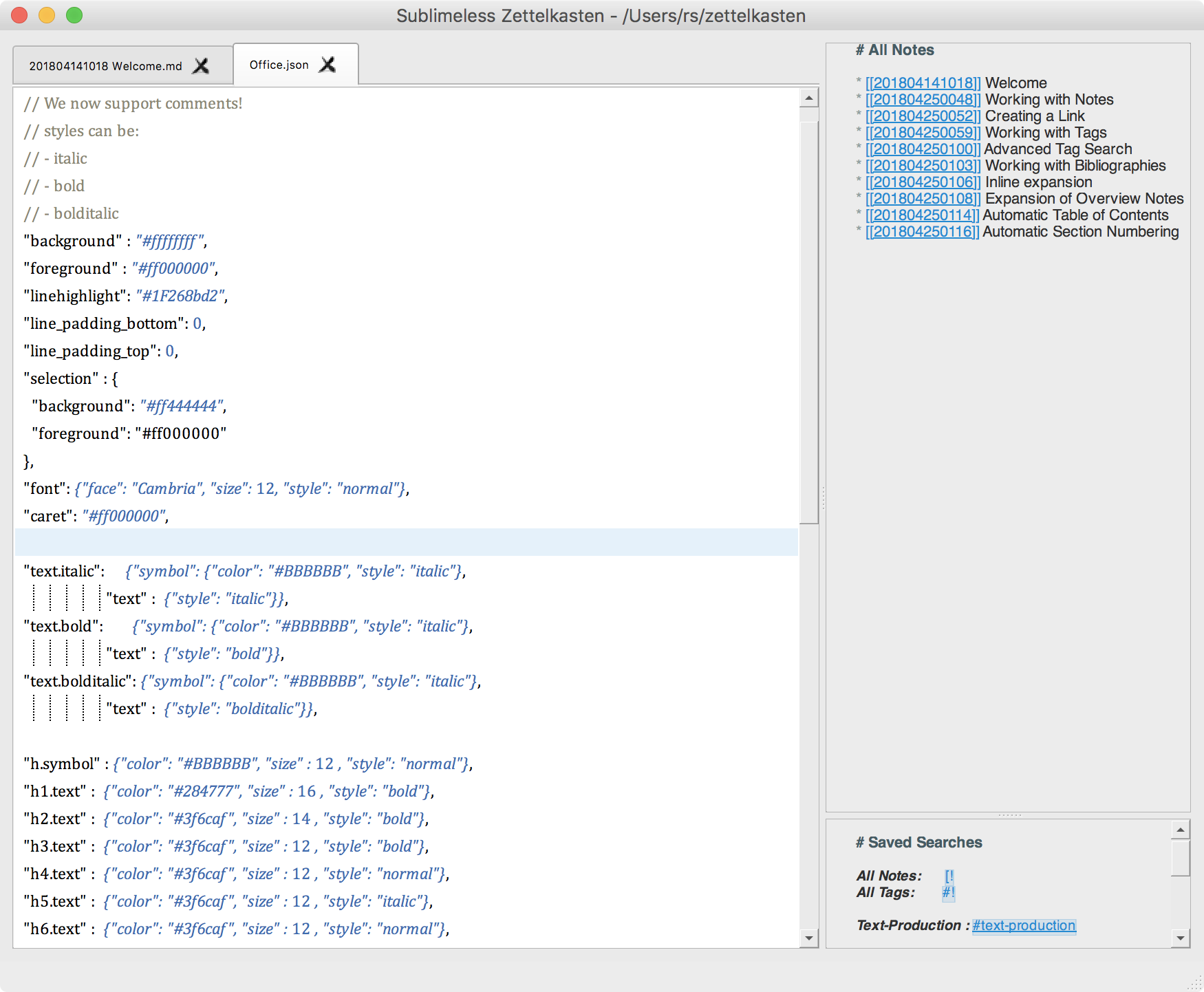Click the '# All Notes' heading
1204x992 pixels.
click(894, 50)
